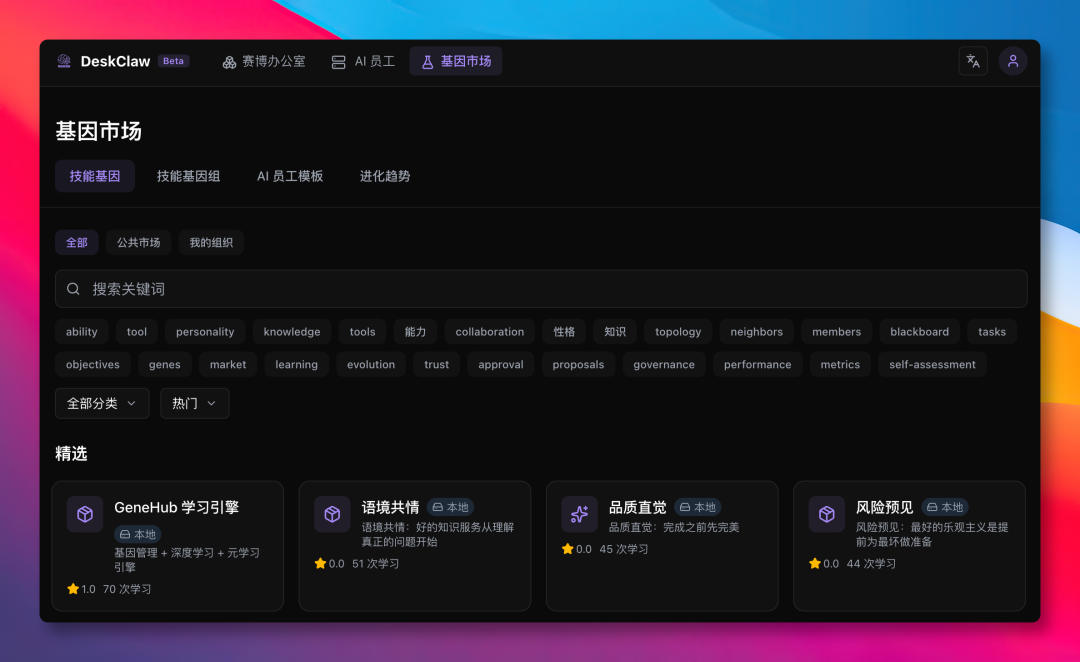Click the 本地 badge on GeneHub card
1080x662 pixels.
(138, 534)
